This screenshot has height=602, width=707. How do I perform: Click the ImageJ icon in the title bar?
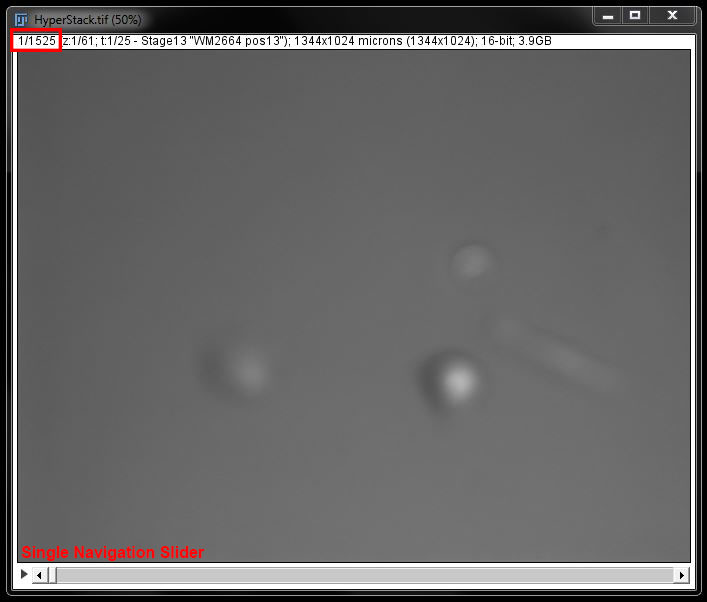coord(22,17)
